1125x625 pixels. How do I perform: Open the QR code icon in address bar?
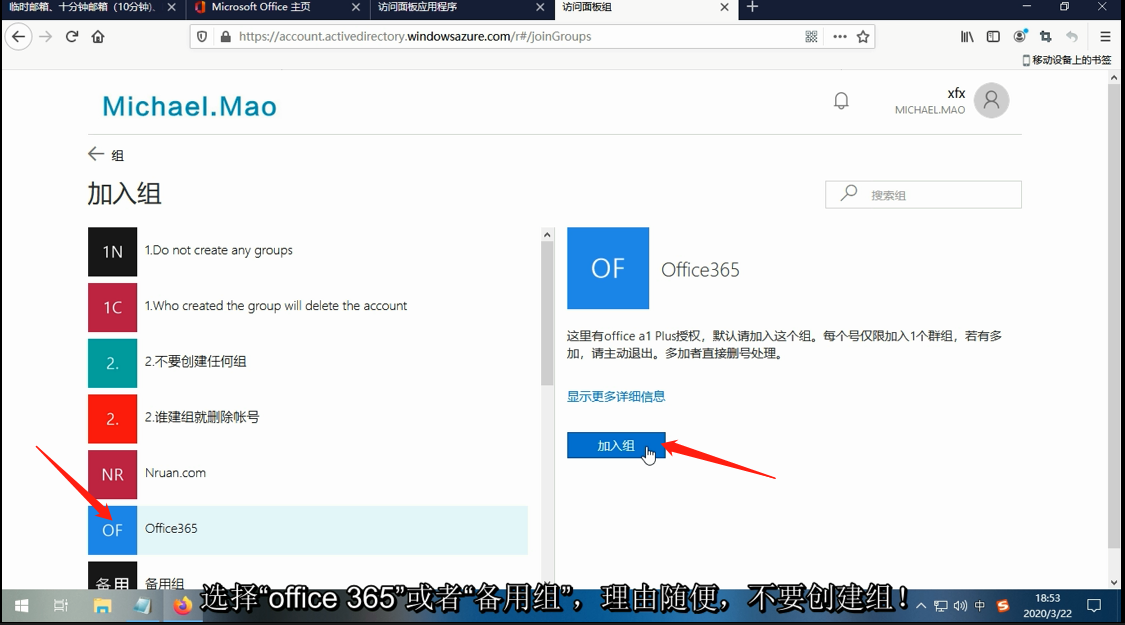(811, 37)
